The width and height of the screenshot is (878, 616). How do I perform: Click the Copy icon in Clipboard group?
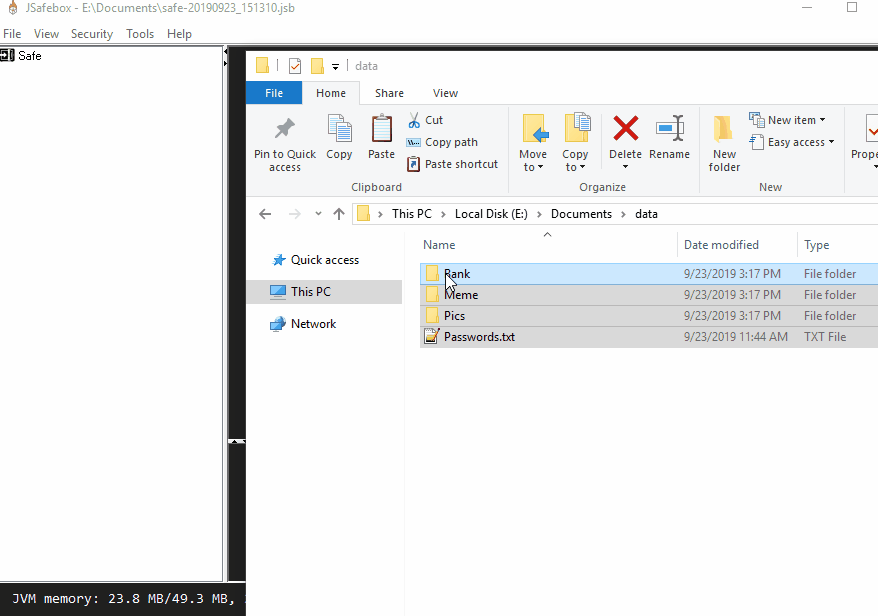coord(339,130)
